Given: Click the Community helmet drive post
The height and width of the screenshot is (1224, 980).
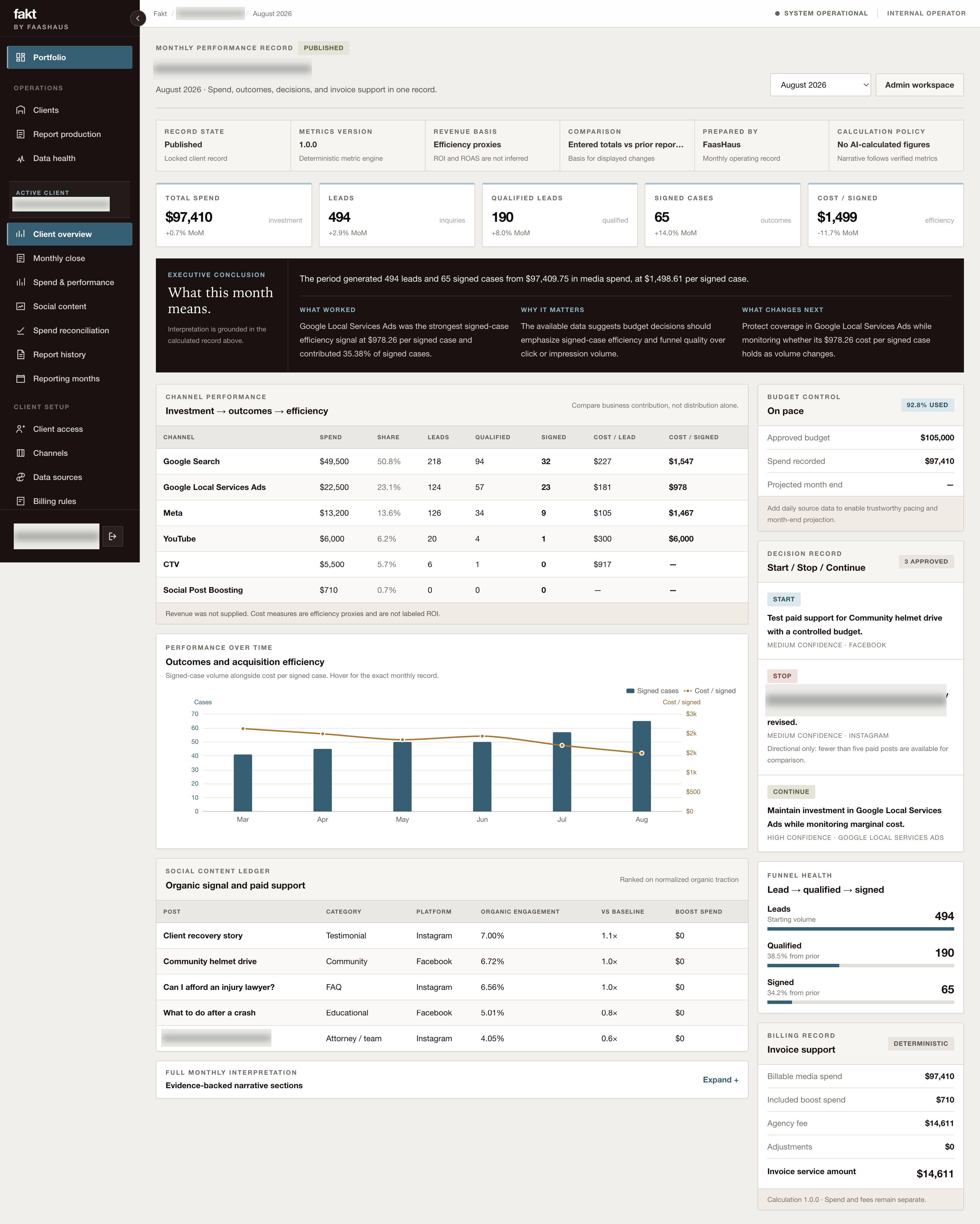Looking at the screenshot, I should (x=209, y=961).
